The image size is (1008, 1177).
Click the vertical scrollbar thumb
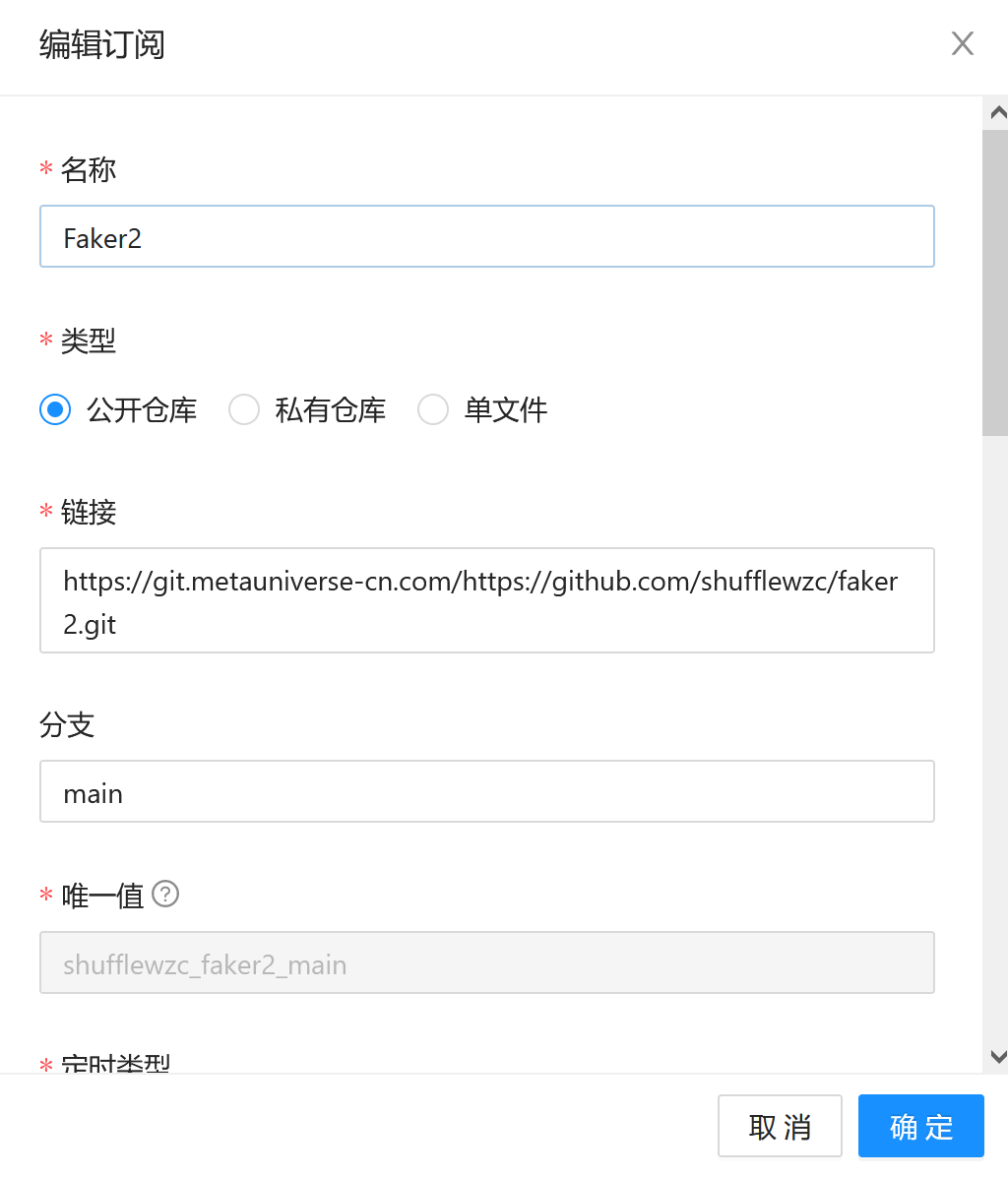tap(995, 282)
